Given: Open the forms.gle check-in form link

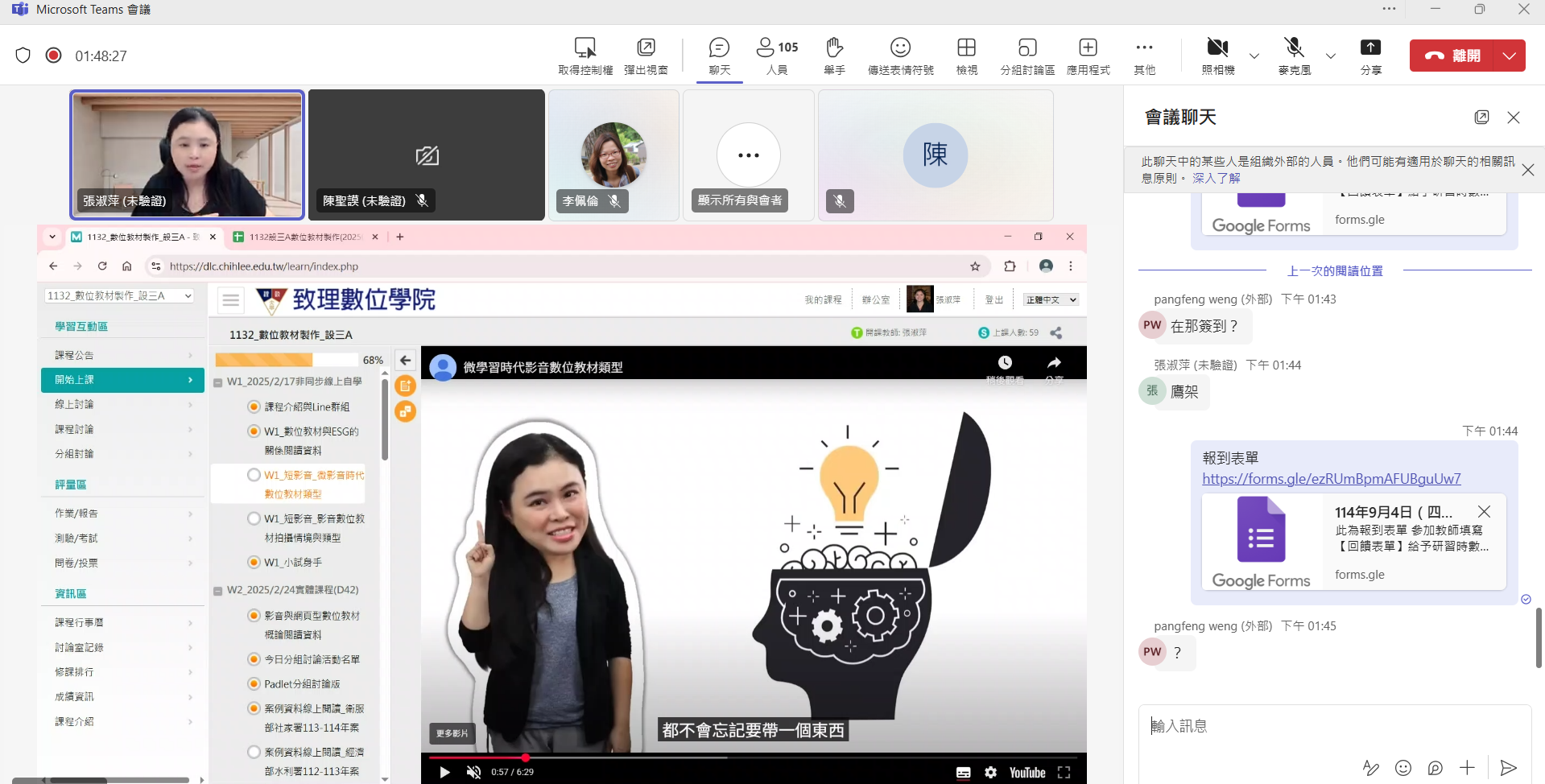Looking at the screenshot, I should click(1331, 479).
